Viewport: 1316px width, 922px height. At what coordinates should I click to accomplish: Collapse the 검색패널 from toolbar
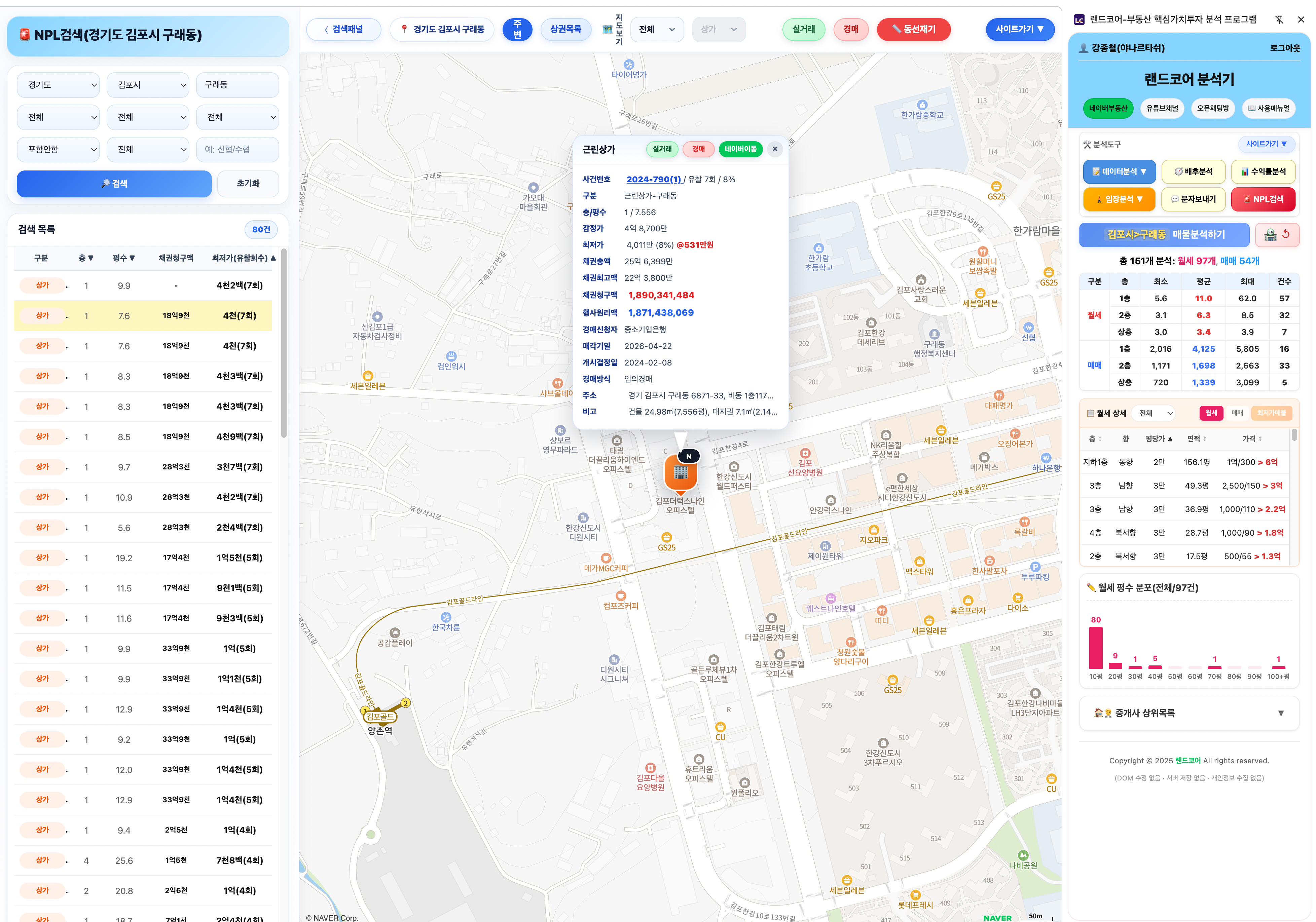pos(343,29)
